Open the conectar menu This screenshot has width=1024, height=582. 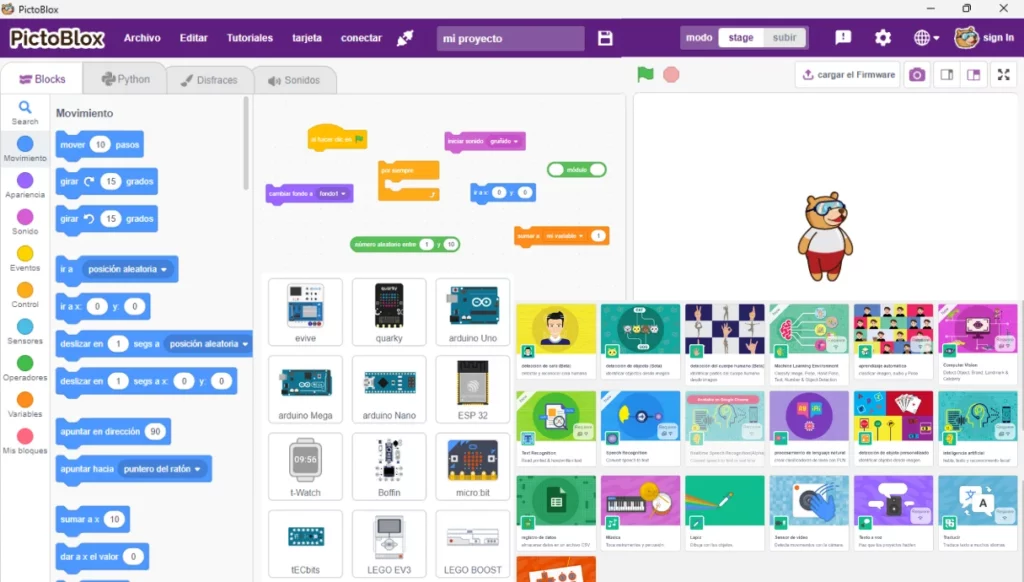(x=361, y=38)
